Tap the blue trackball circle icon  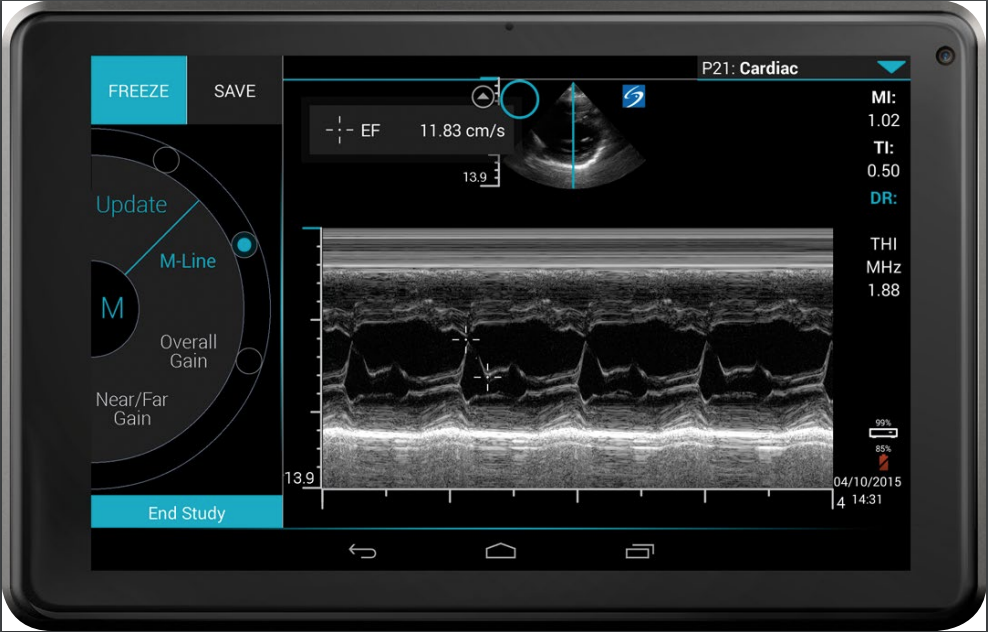(520, 99)
